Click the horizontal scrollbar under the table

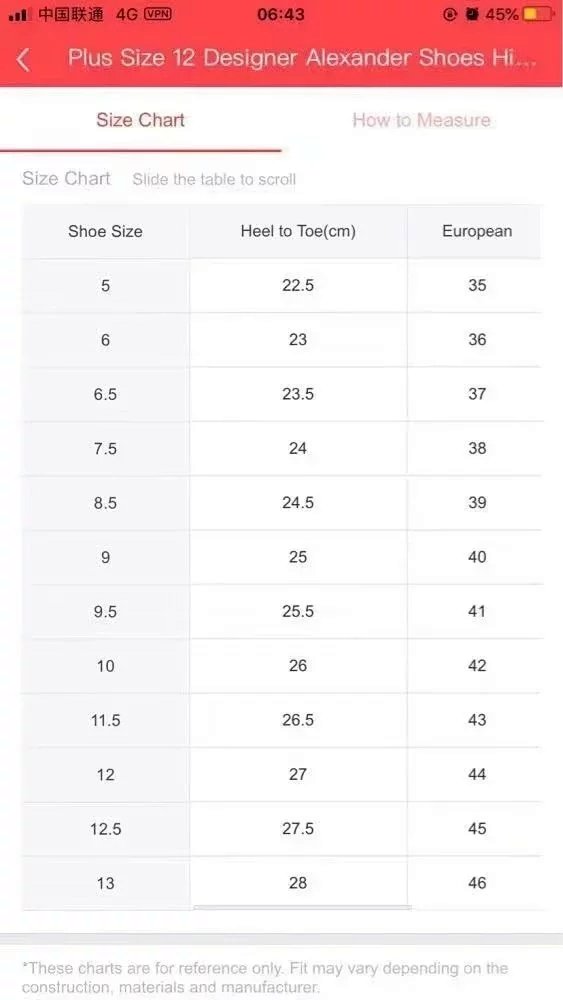[302, 907]
